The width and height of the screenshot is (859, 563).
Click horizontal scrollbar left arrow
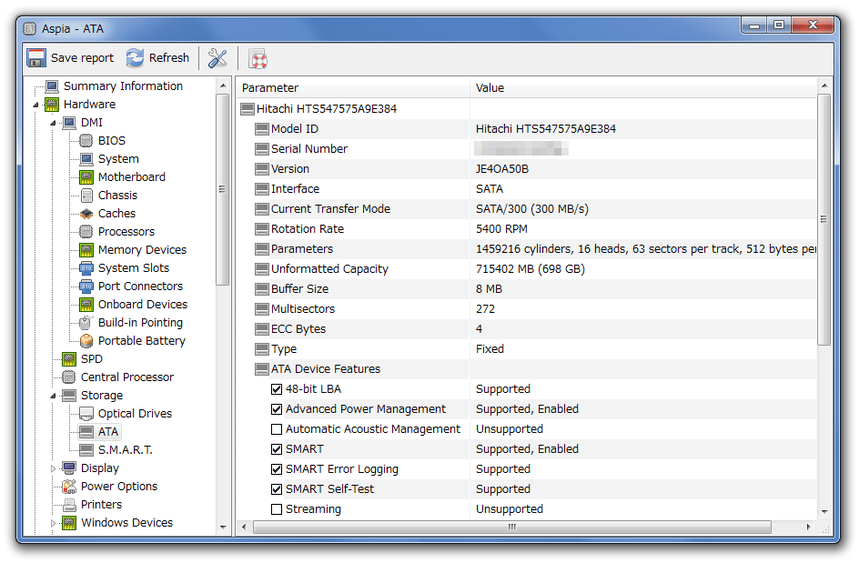pyautogui.click(x=244, y=527)
